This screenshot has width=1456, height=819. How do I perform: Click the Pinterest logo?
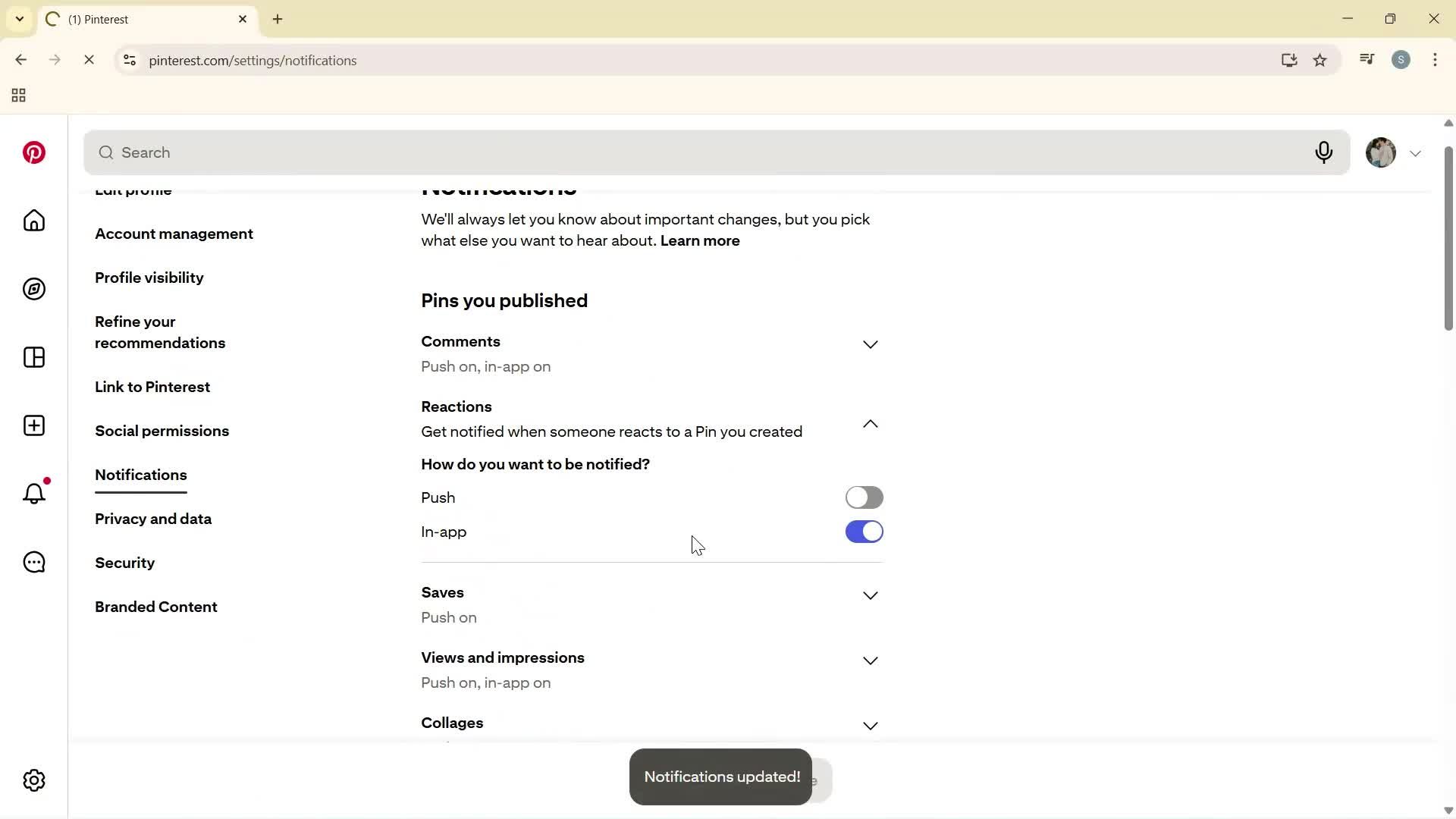[33, 152]
